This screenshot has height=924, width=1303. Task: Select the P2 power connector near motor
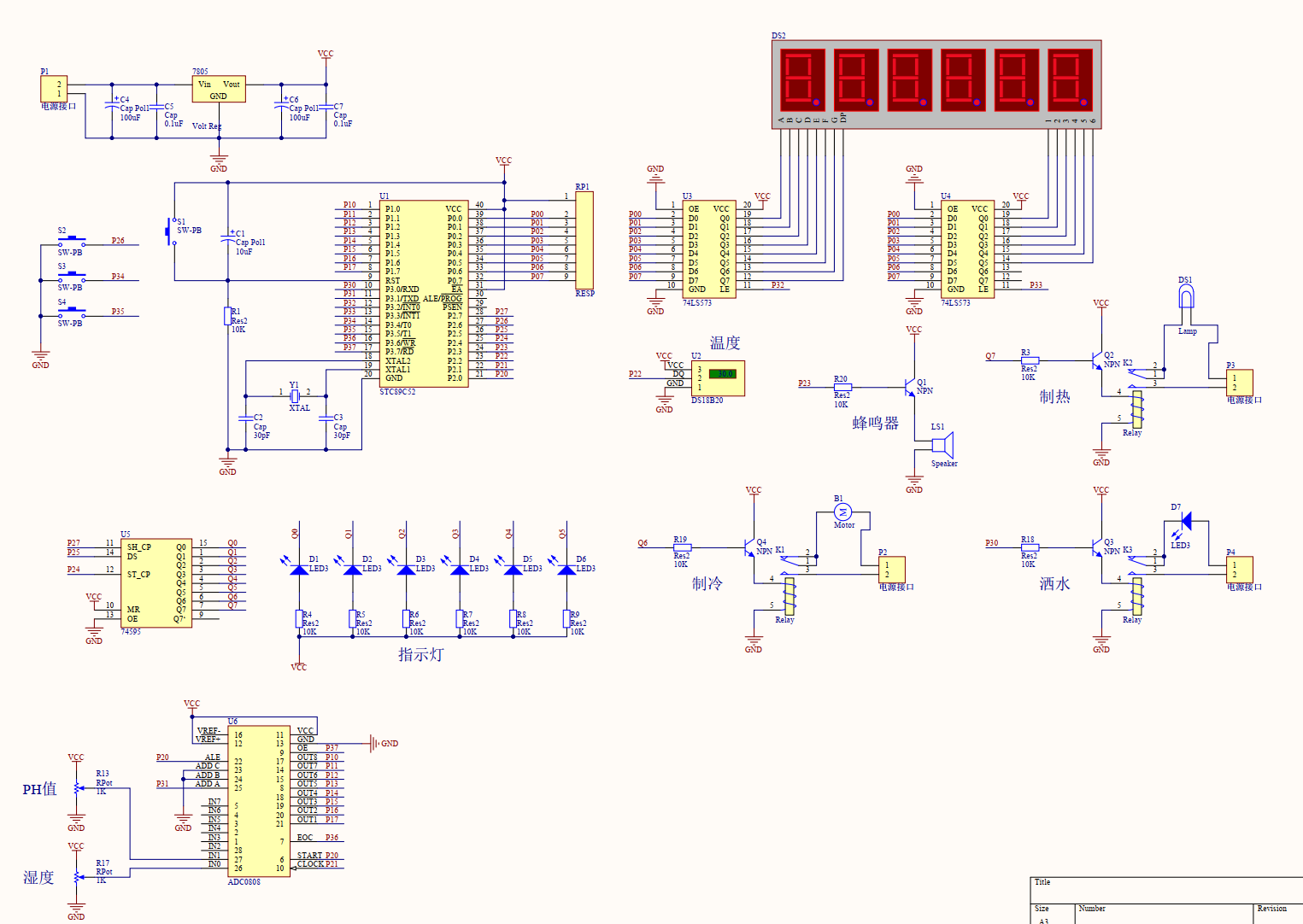point(892,570)
